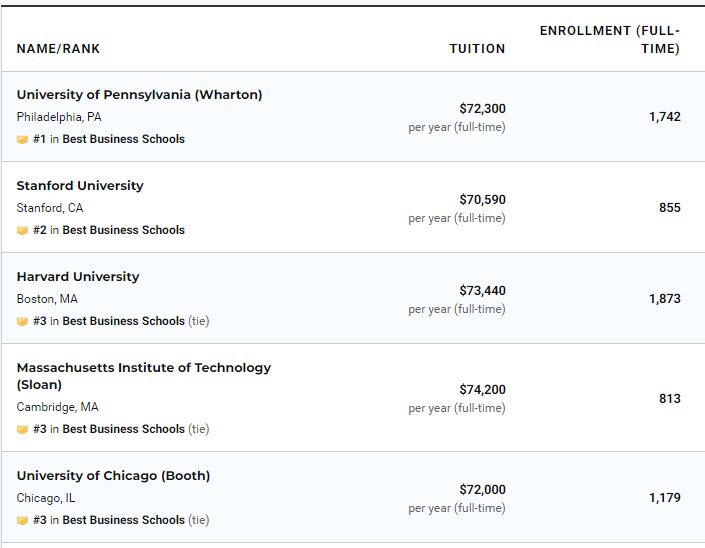The height and width of the screenshot is (548, 705).
Task: Click the 1,873 enrollment figure for Harvard
Action: pyautogui.click(x=664, y=299)
